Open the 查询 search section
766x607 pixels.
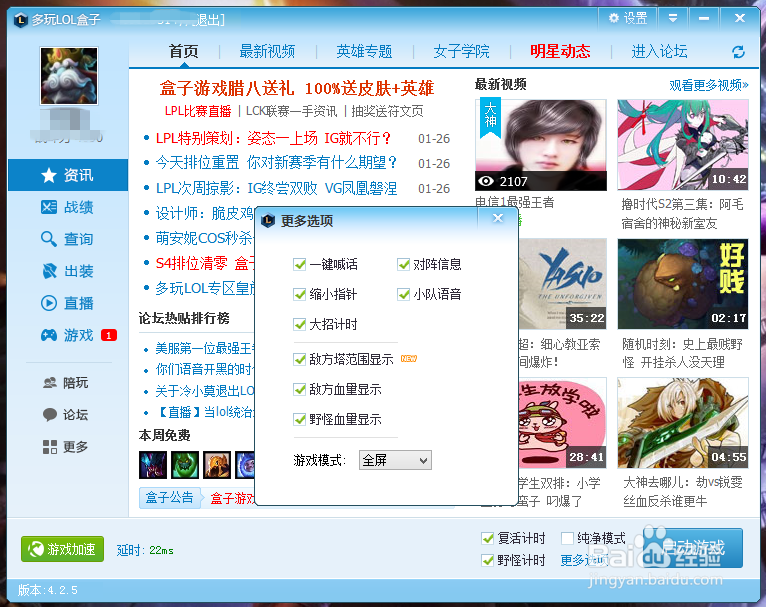coord(68,239)
